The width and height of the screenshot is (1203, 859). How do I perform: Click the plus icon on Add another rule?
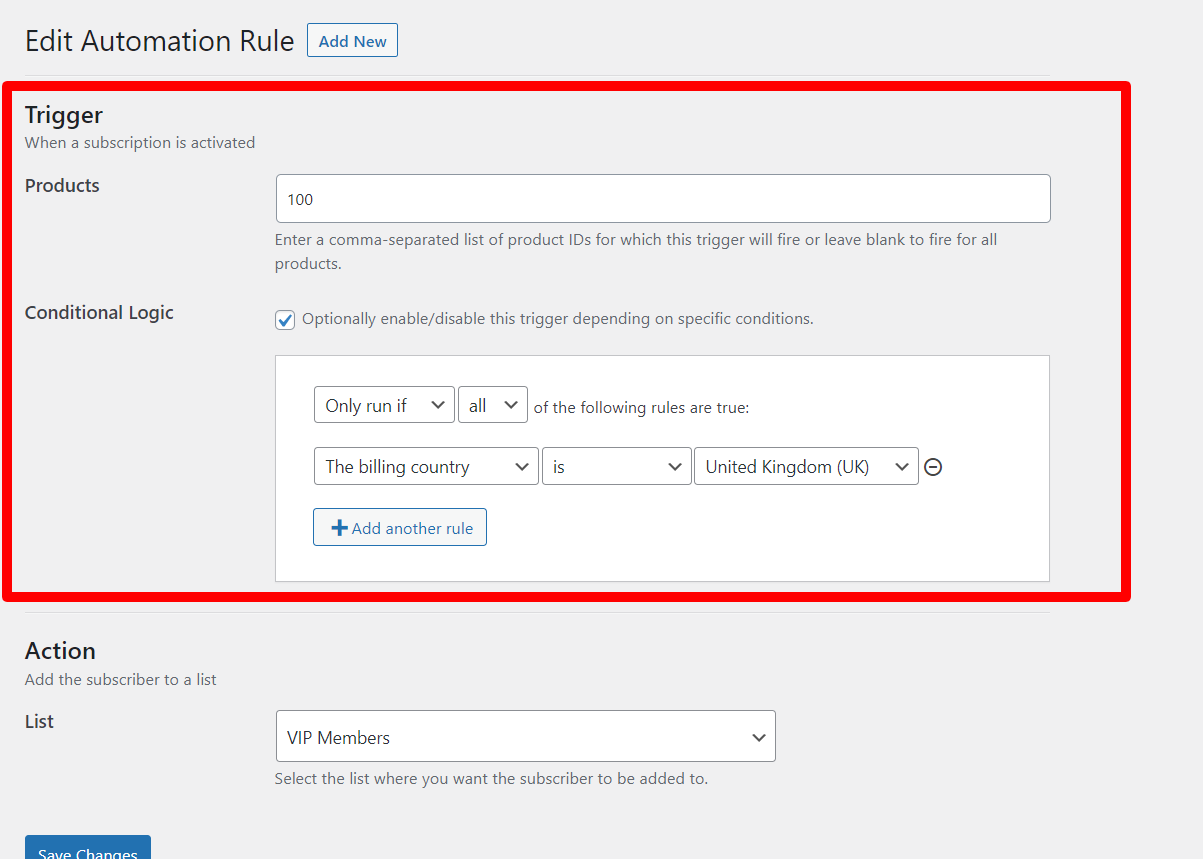[x=340, y=527]
